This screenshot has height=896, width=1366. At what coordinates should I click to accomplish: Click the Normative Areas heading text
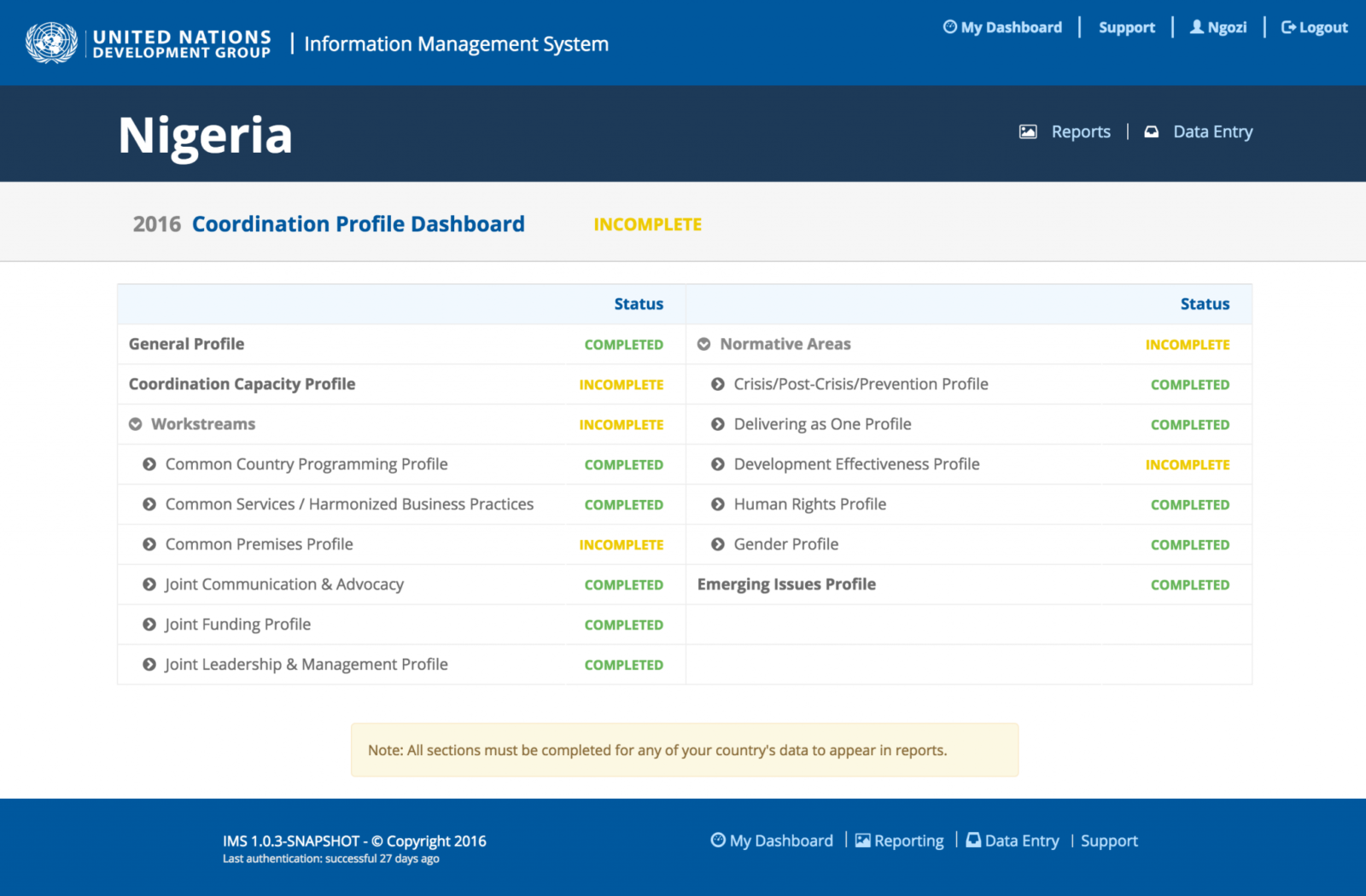(785, 344)
